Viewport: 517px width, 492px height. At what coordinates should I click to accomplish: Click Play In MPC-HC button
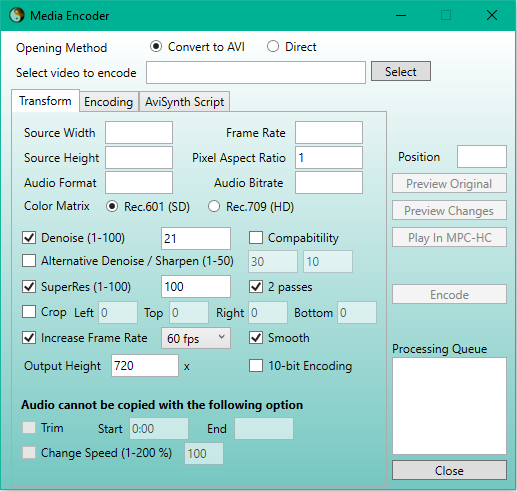click(x=449, y=237)
